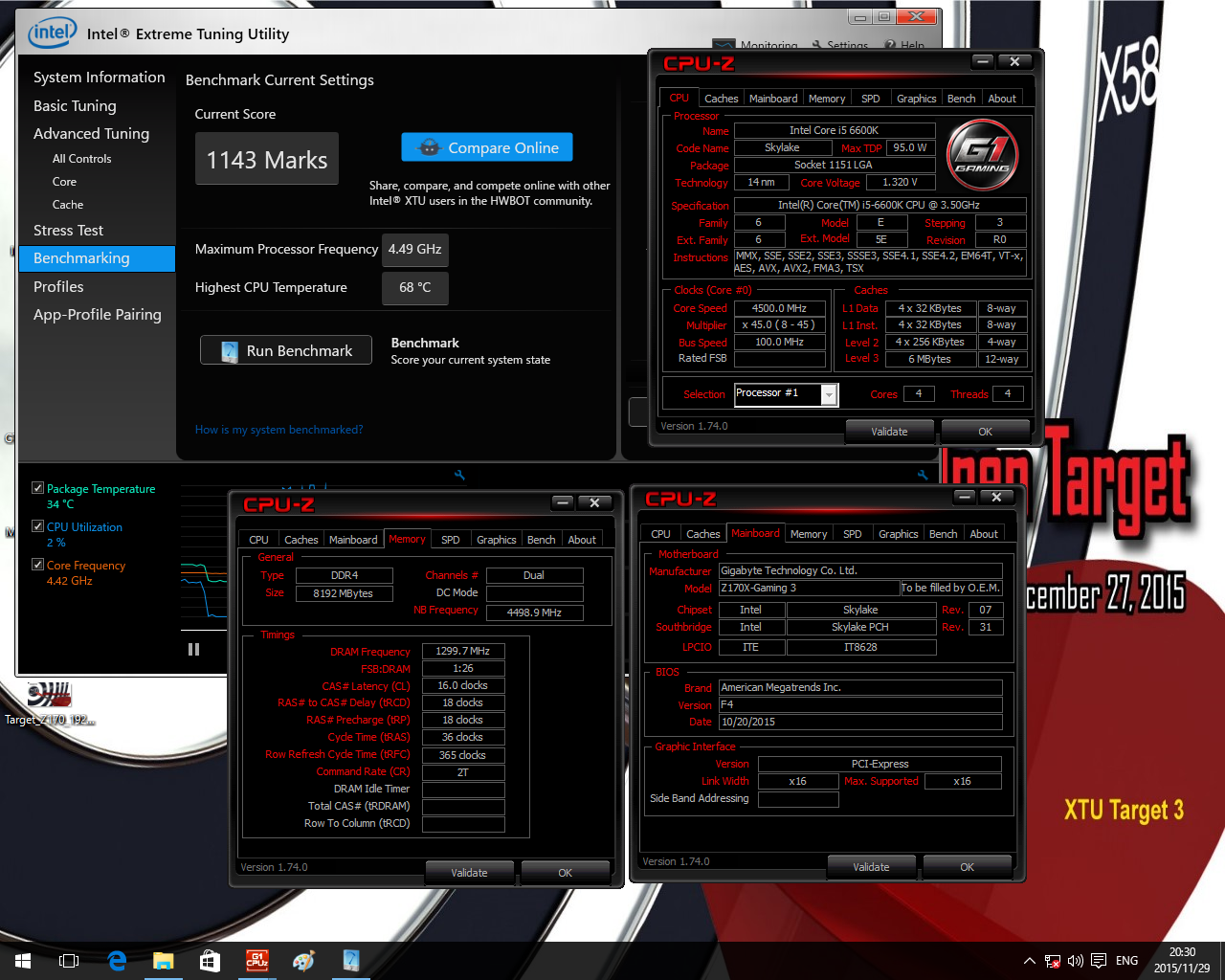Viewport: 1225px width, 980px height.
Task: Open System Information in XTU sidebar
Action: (99, 78)
